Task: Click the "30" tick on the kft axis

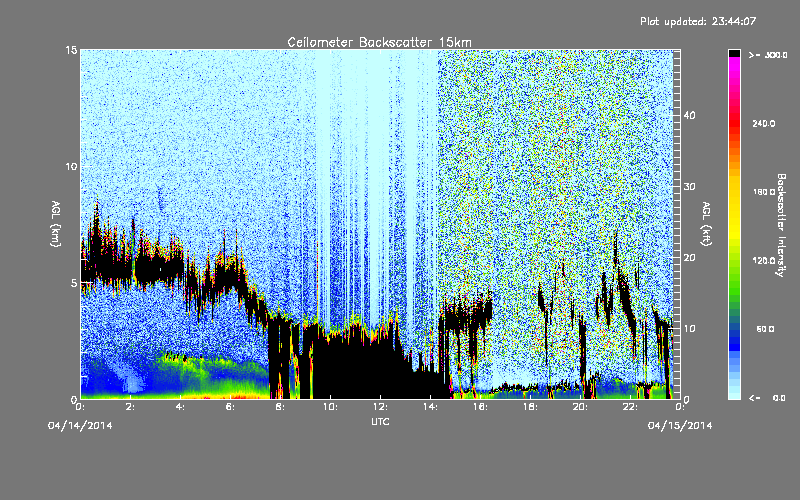Action: click(689, 186)
